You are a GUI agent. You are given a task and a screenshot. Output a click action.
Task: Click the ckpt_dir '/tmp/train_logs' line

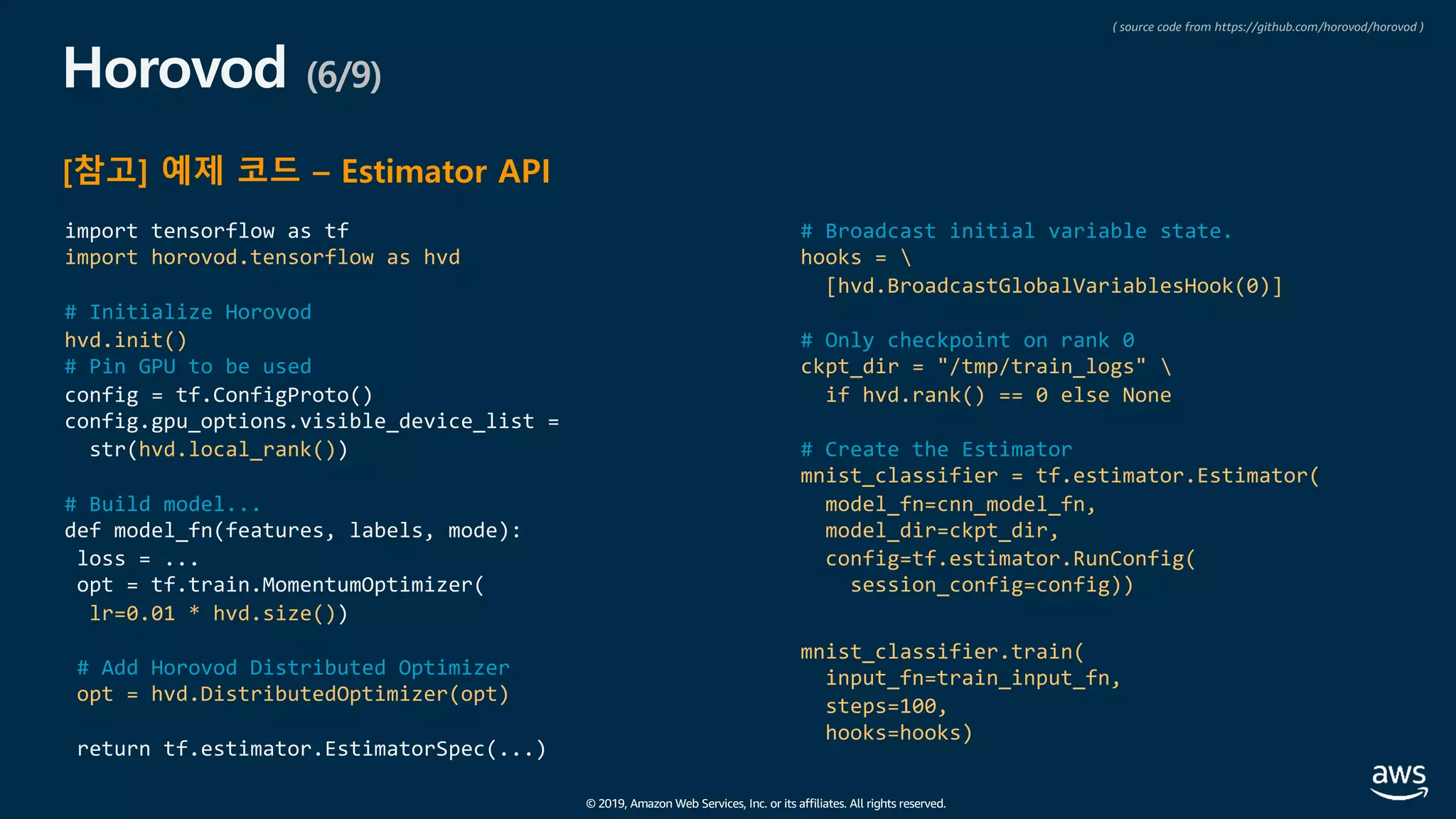(985, 367)
